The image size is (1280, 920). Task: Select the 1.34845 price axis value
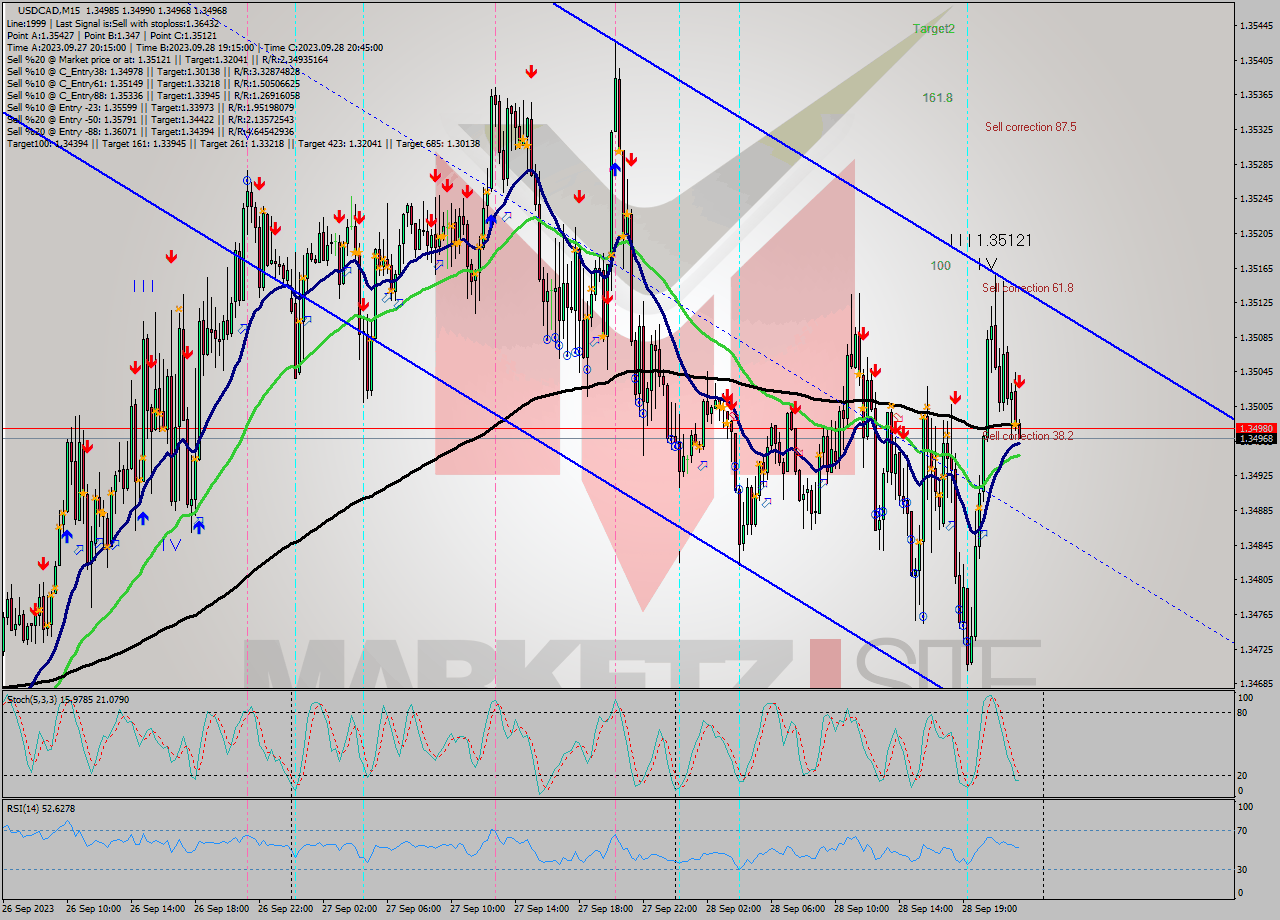click(x=1256, y=546)
